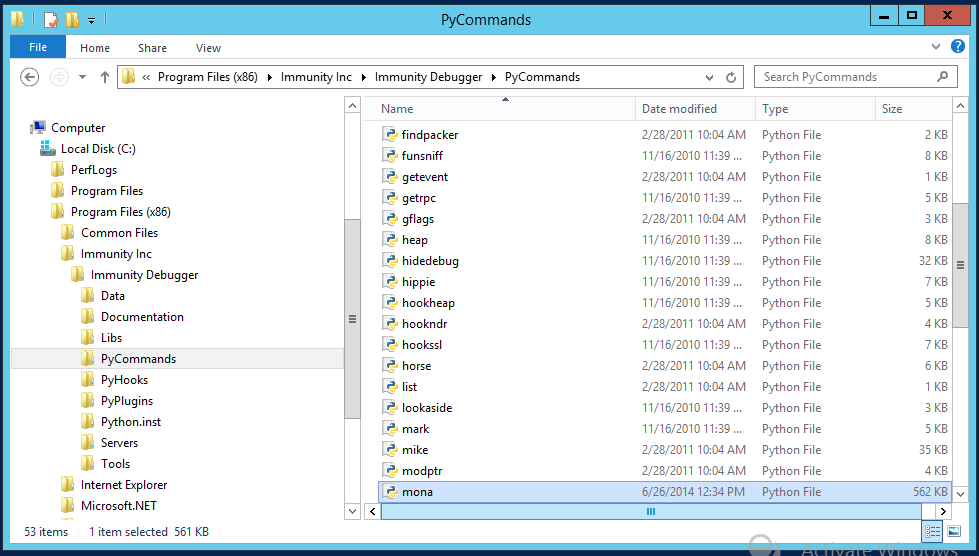
Task: Select the file named list
Action: point(409,387)
